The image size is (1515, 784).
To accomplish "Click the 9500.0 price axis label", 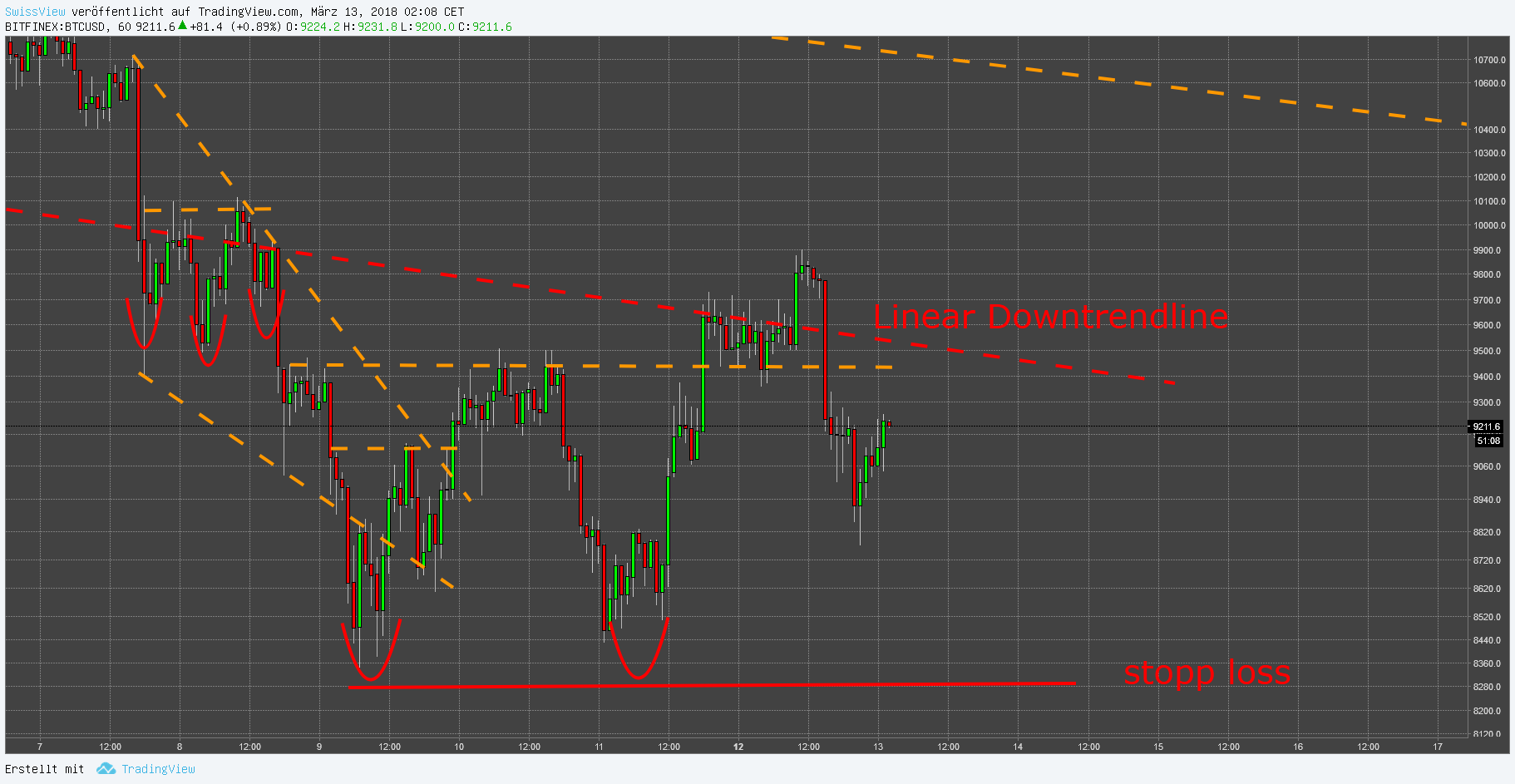I will pyautogui.click(x=1487, y=351).
